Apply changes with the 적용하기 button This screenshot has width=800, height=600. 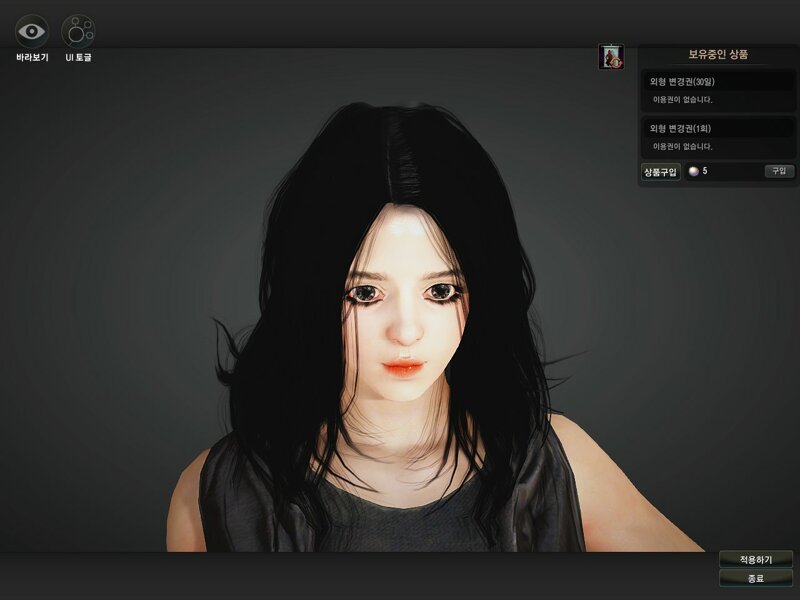(756, 560)
